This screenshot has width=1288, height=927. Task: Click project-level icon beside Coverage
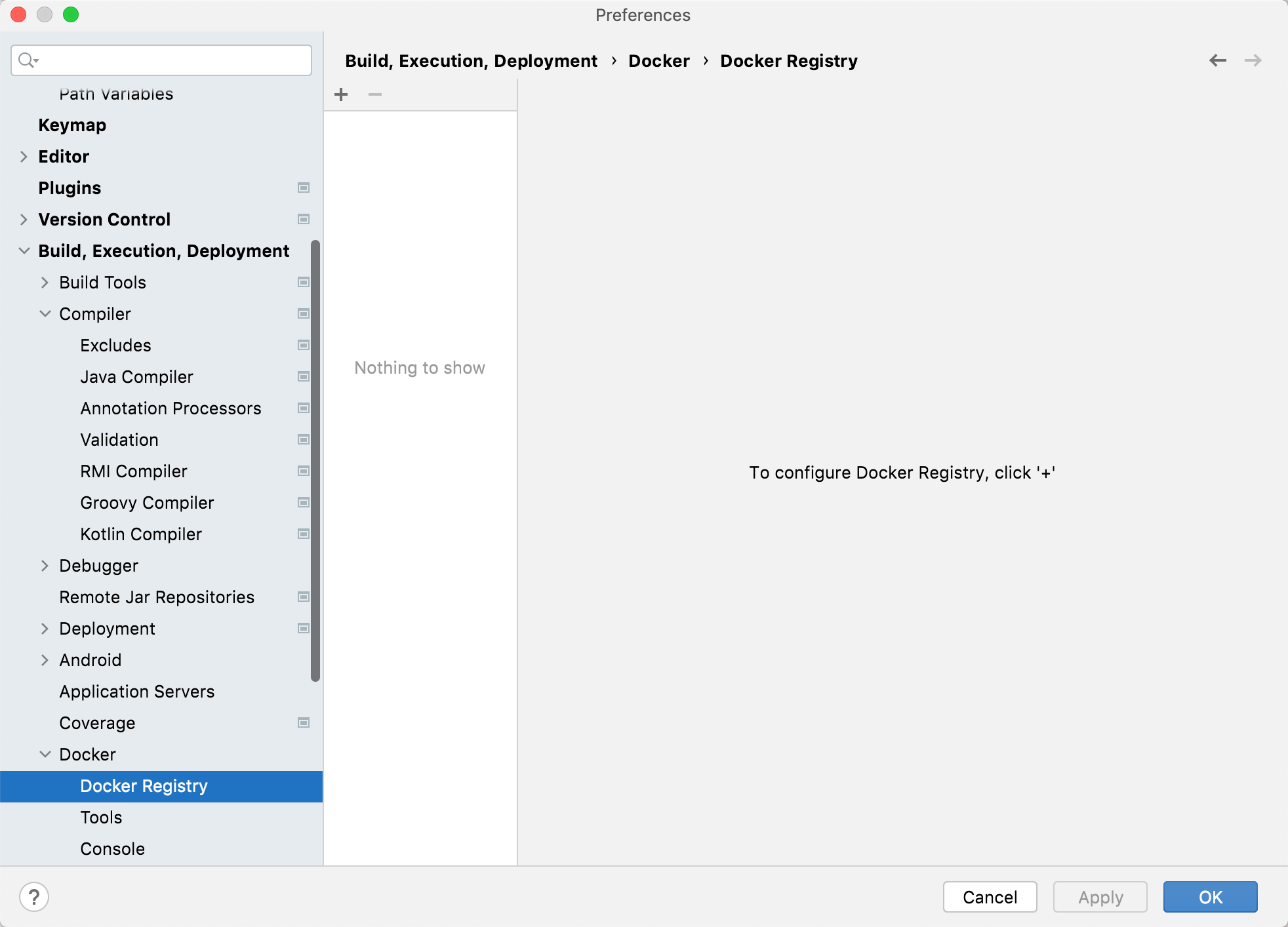pyautogui.click(x=304, y=723)
